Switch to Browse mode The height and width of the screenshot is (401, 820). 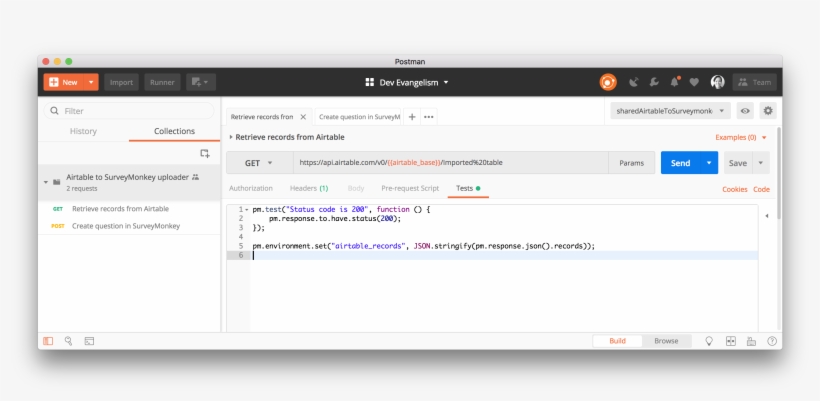pos(666,341)
